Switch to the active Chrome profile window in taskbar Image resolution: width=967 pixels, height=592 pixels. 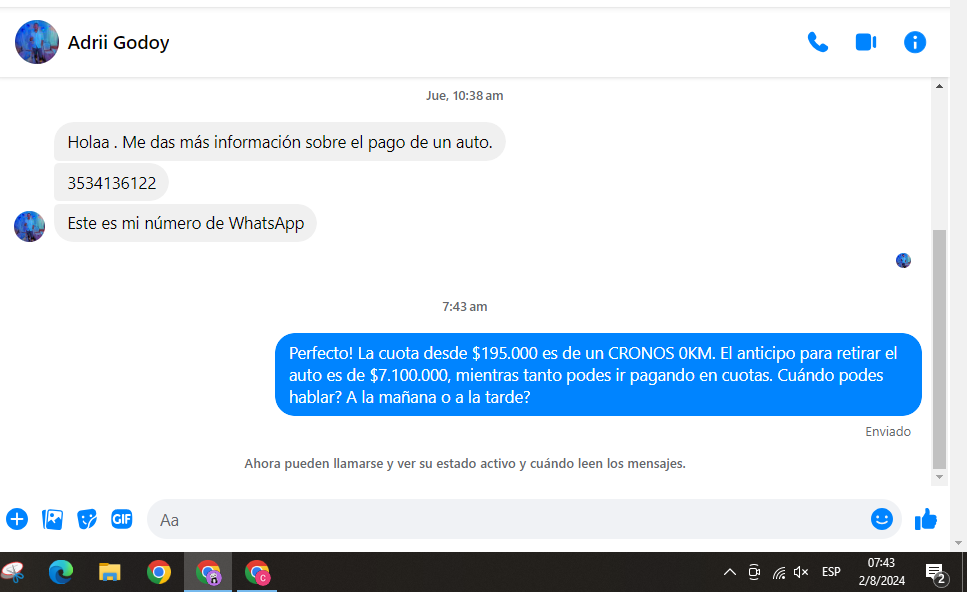(x=208, y=573)
